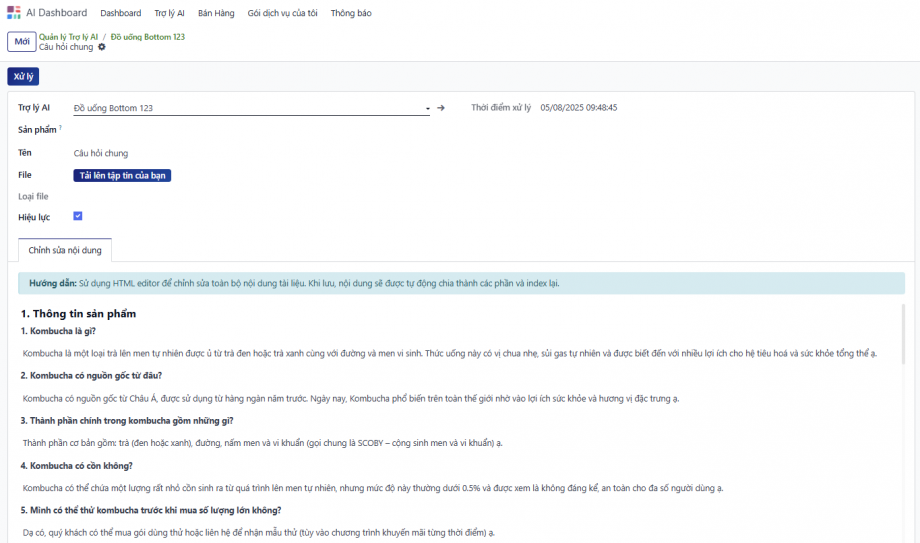Open the Gói dịch vụ của tôi menu
This screenshot has height=543, width=920.
[282, 13]
